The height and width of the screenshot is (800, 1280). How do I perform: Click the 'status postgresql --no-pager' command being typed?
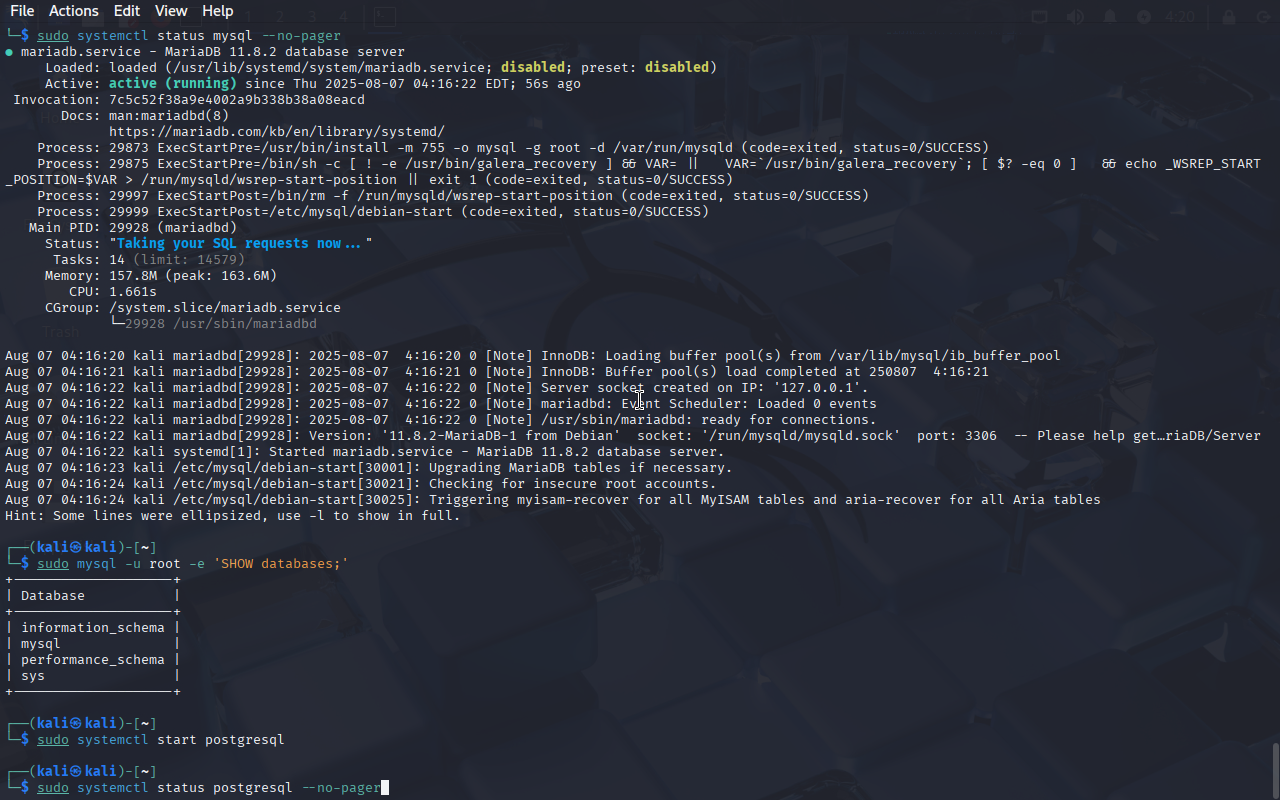tap(269, 788)
